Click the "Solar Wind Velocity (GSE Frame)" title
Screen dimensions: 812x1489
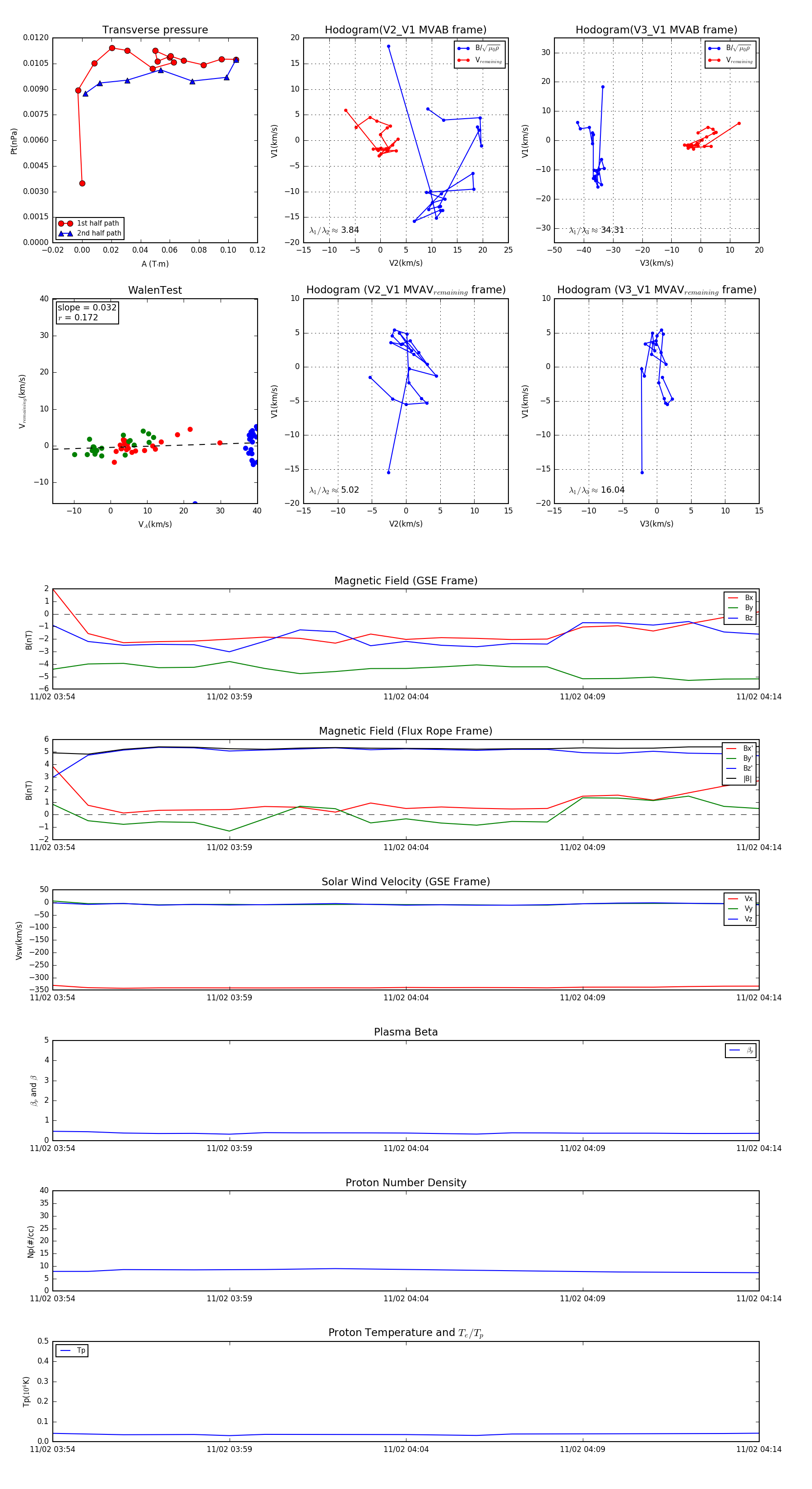point(406,882)
